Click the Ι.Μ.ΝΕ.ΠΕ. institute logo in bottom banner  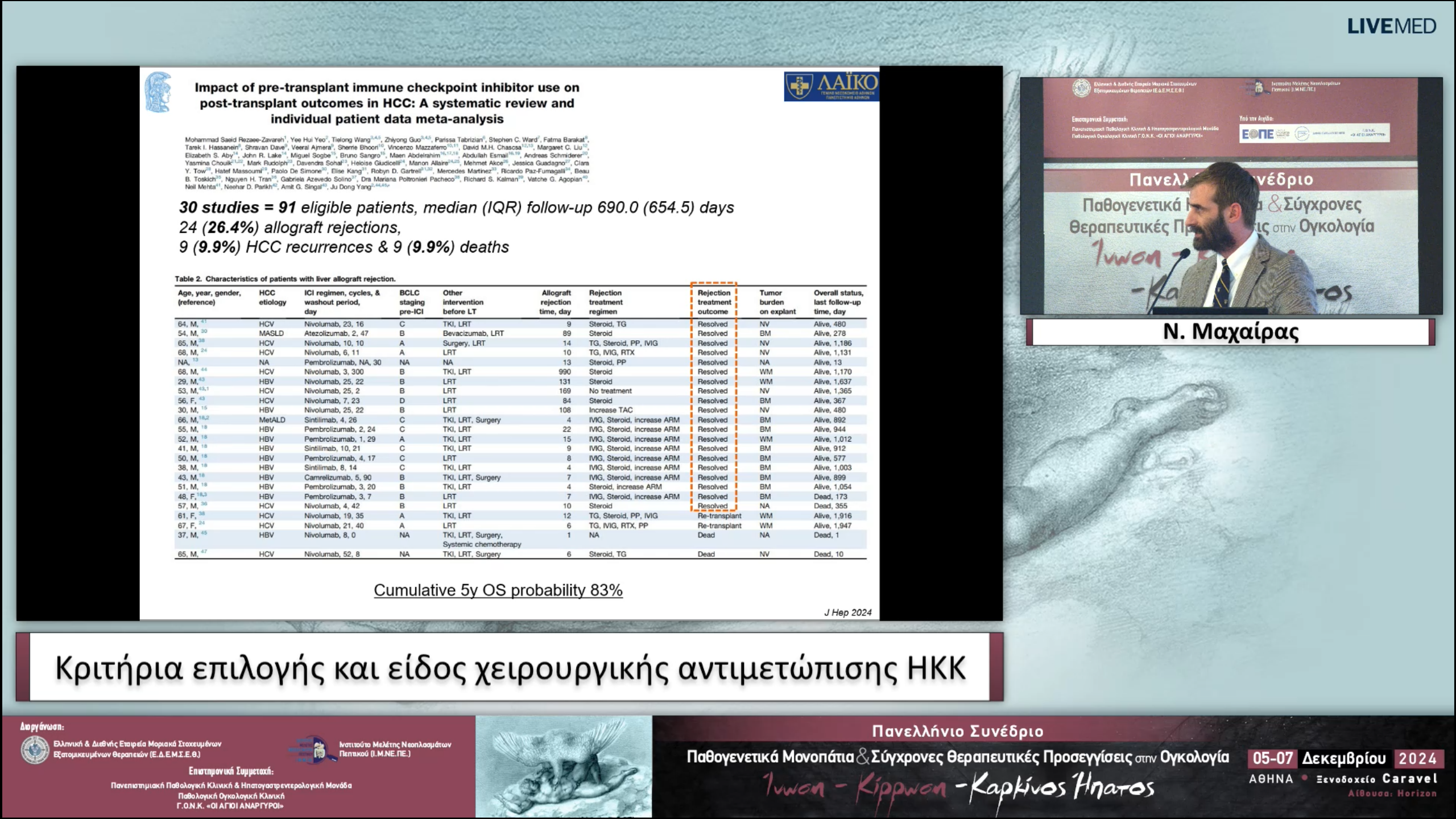313,749
